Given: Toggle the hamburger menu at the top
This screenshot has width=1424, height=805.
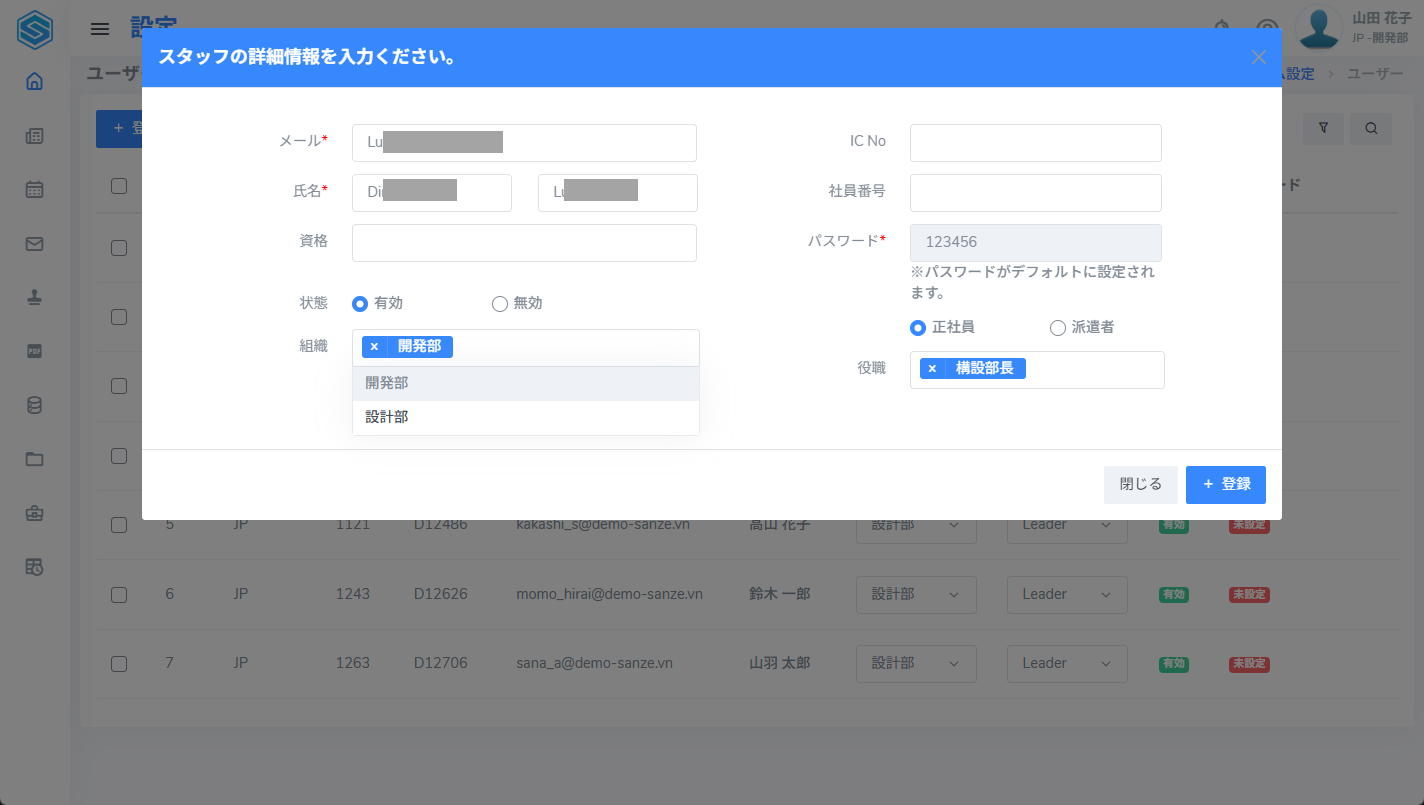Looking at the screenshot, I should click(x=100, y=29).
